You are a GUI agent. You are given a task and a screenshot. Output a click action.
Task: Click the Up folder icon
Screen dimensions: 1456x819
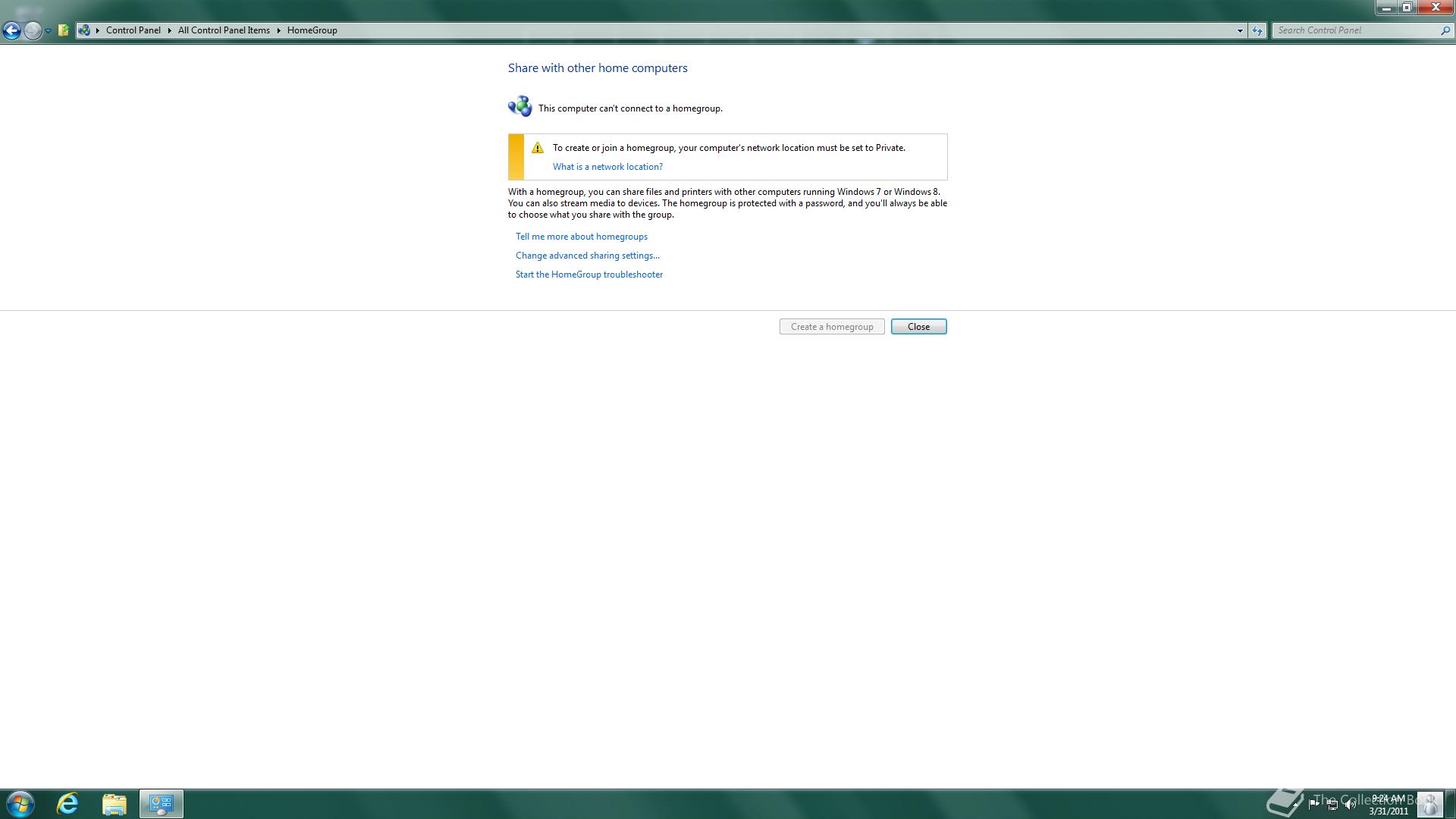point(64,30)
